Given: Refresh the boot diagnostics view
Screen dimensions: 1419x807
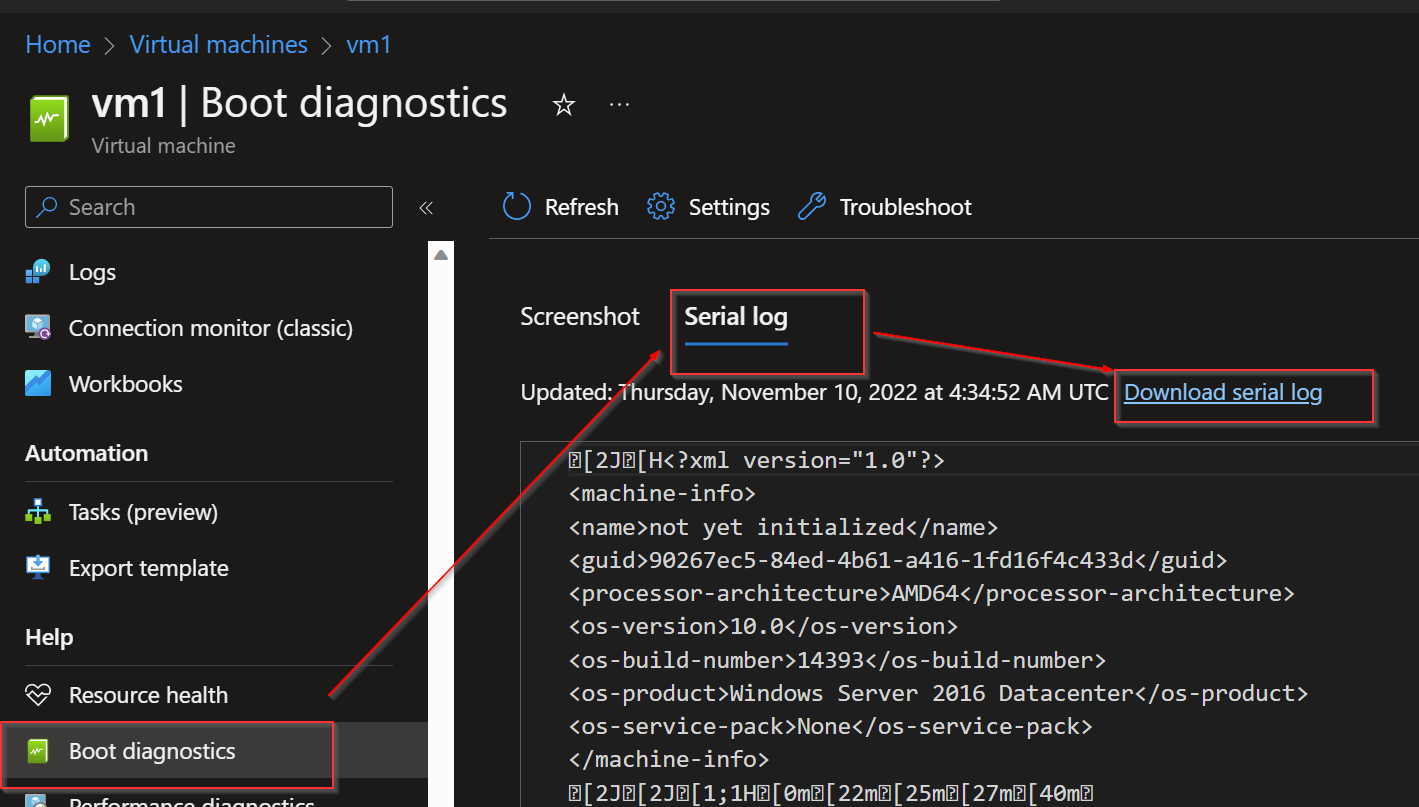Looking at the screenshot, I should [559, 207].
